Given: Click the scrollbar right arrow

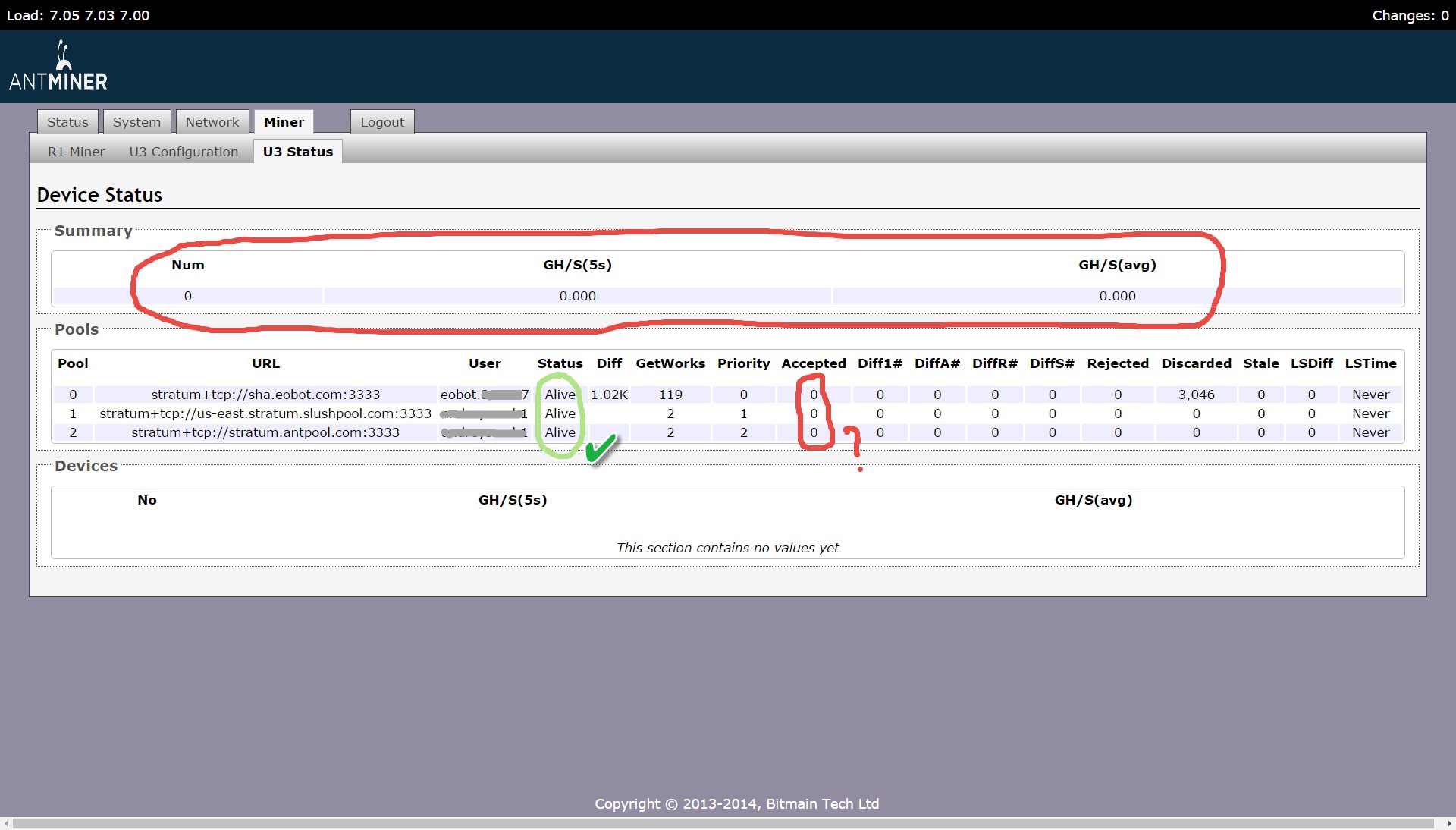Looking at the screenshot, I should point(1449,823).
